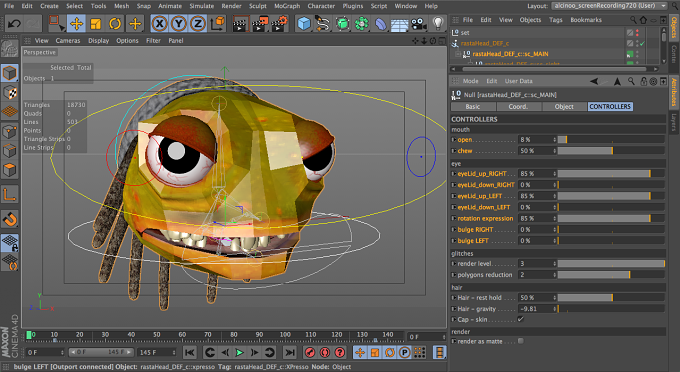Click the light bulb icon in toolbar
The width and height of the screenshot is (680, 372).
pos(438,23)
